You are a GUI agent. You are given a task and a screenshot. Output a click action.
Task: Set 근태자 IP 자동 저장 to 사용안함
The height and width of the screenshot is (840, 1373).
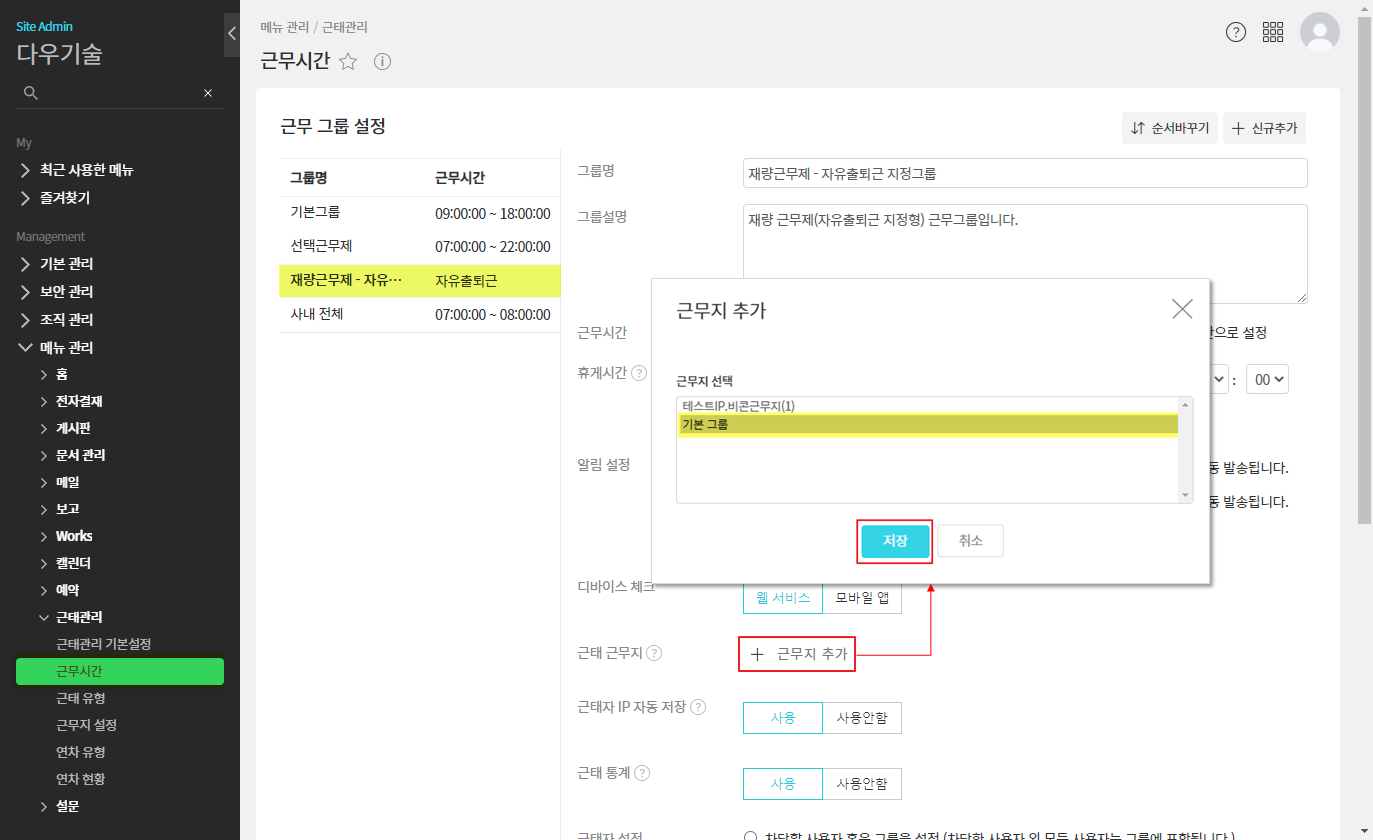coord(861,718)
